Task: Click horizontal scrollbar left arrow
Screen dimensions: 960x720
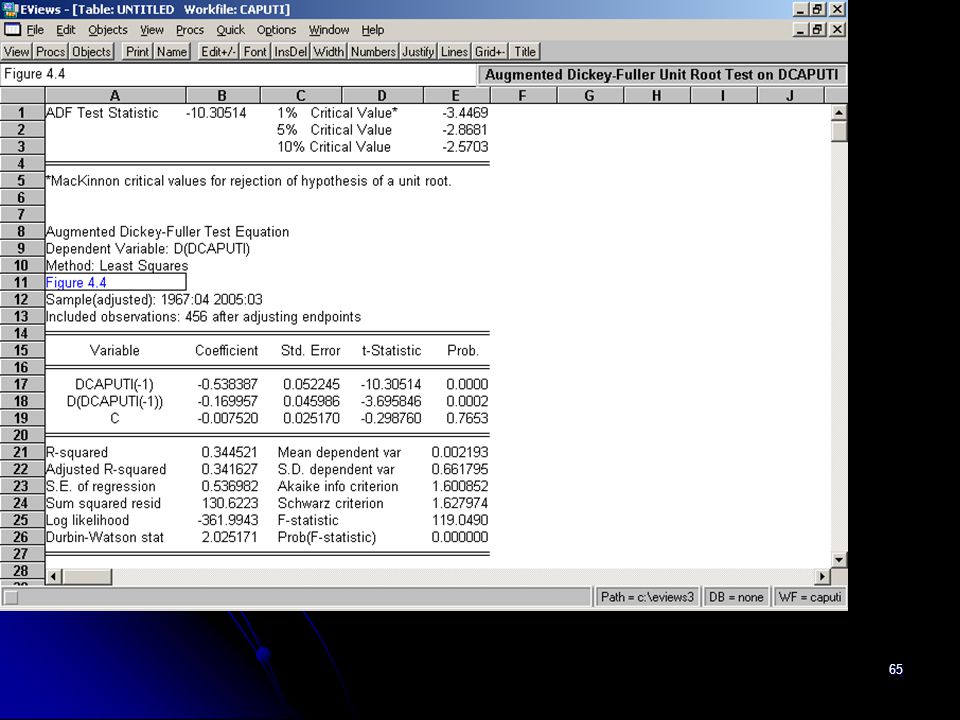Action: [54, 577]
